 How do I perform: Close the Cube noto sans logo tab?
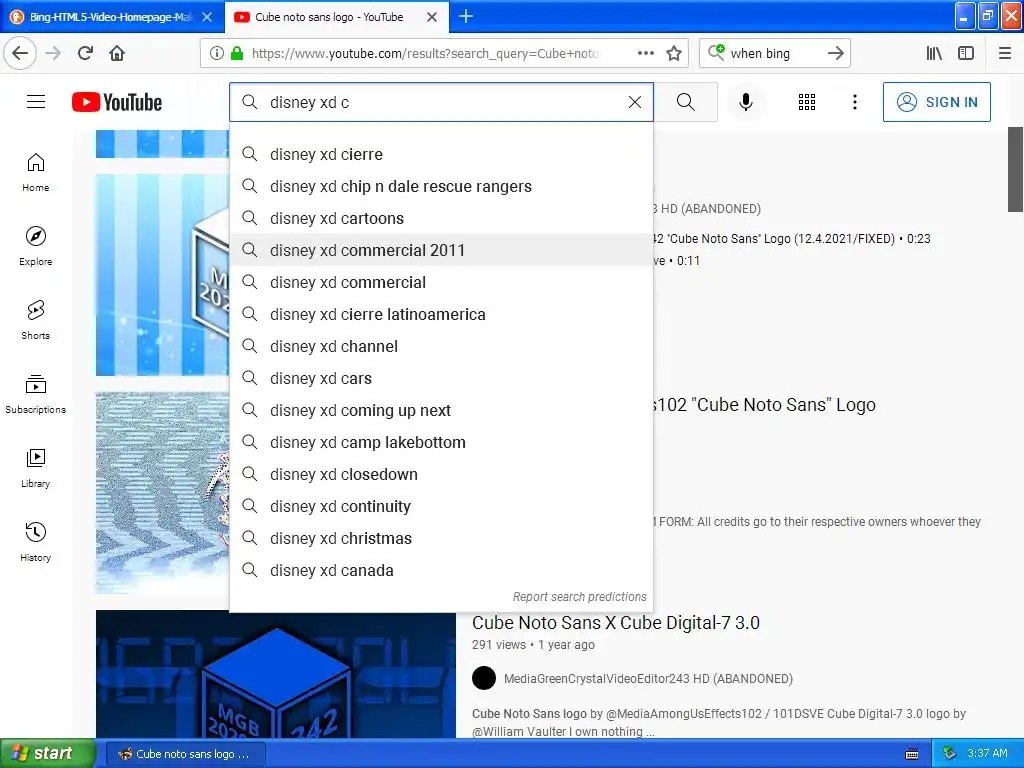pos(432,17)
